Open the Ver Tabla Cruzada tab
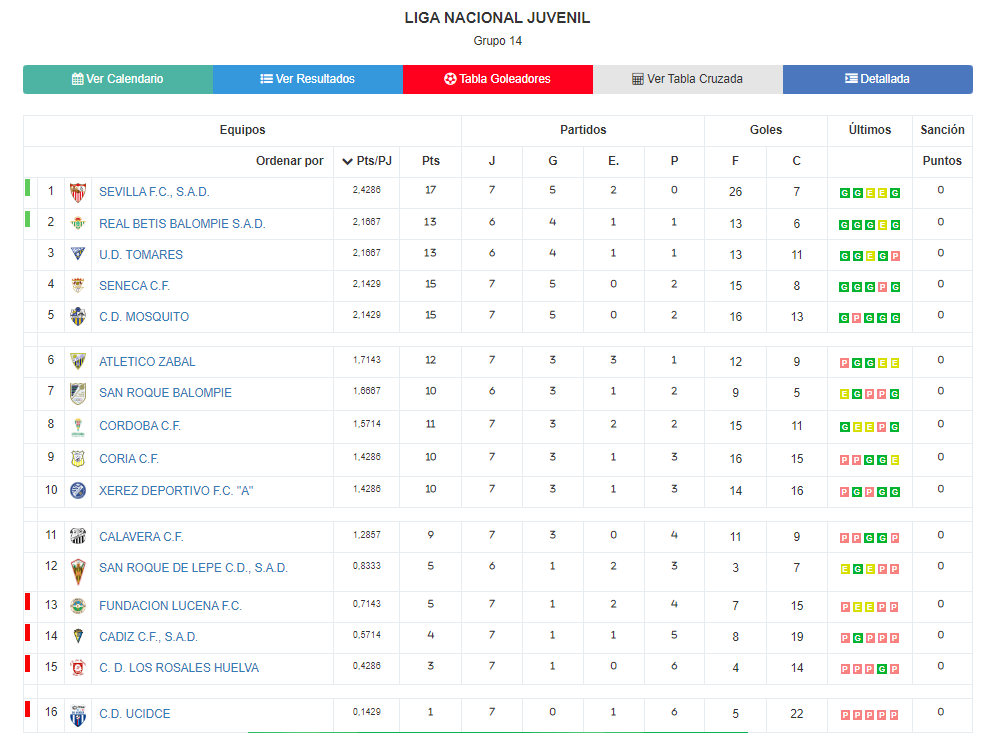The image size is (997, 733). point(687,79)
